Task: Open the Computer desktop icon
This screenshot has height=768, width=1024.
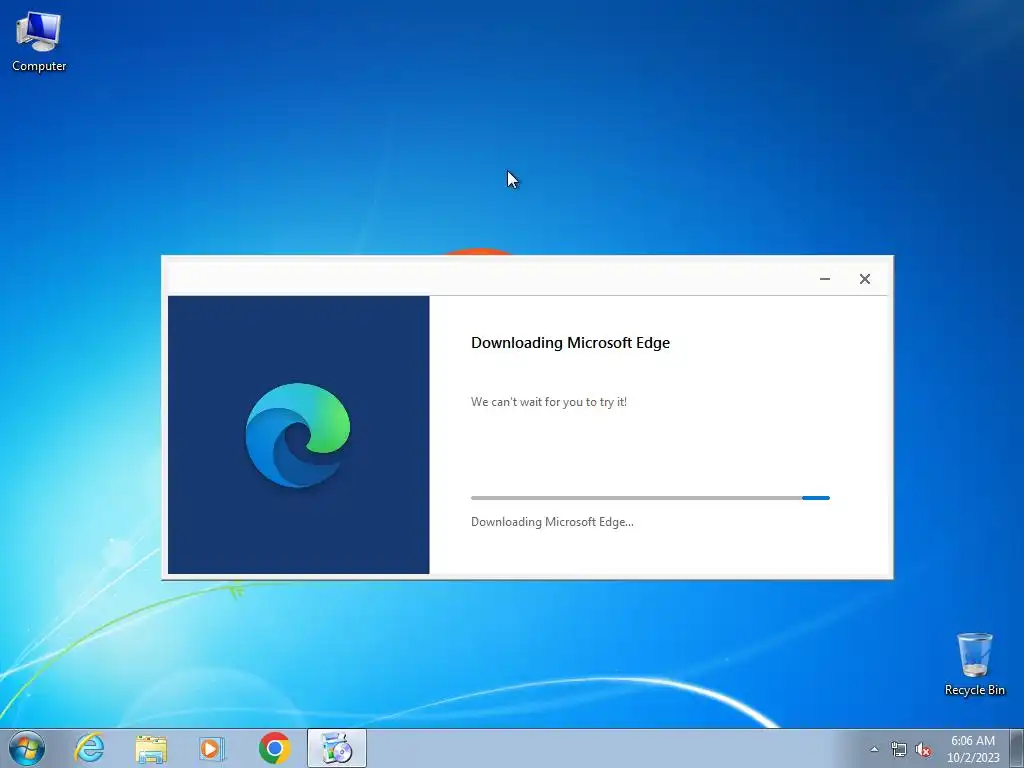Action: (39, 42)
